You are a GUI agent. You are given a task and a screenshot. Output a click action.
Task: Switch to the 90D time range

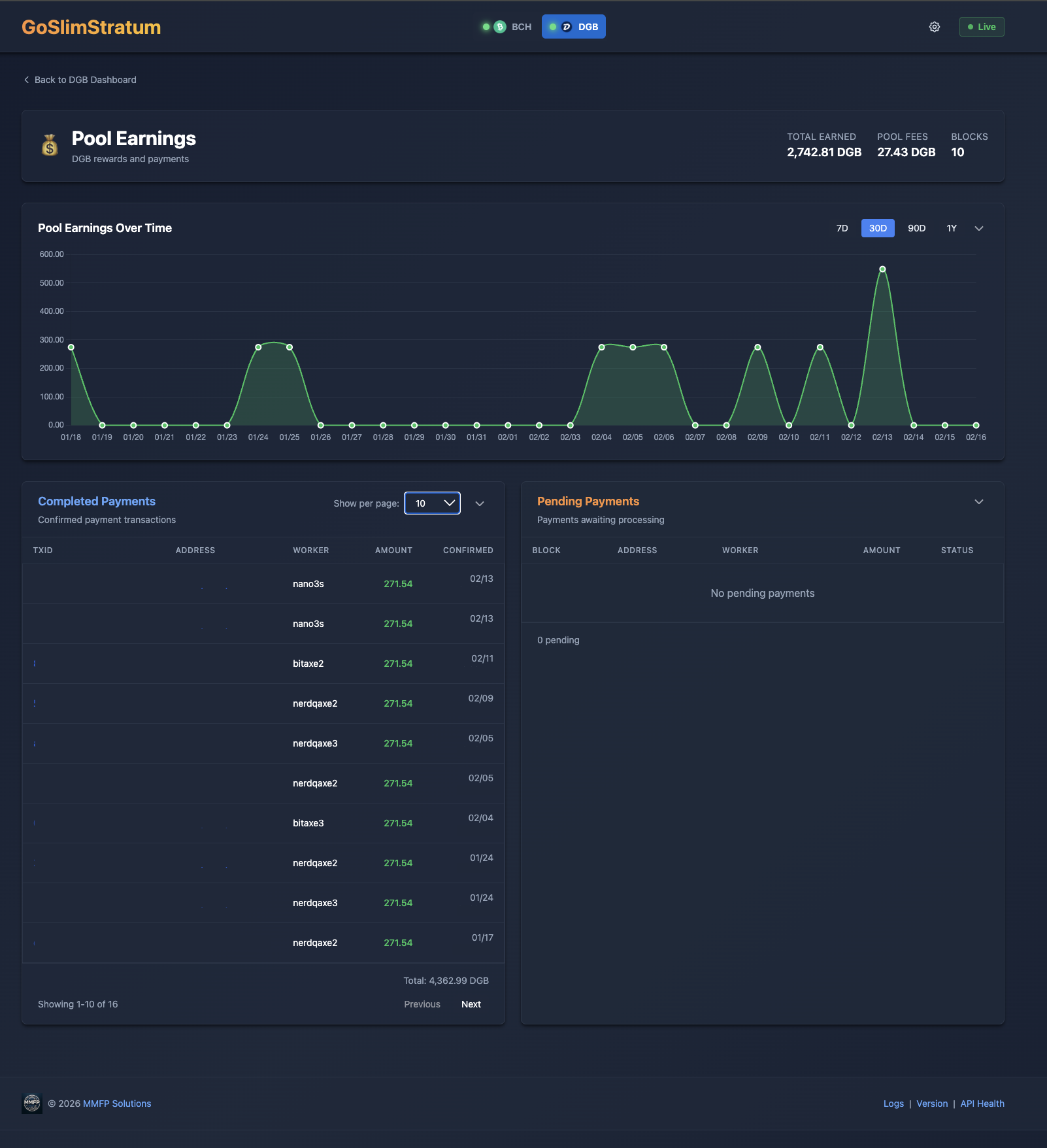point(916,228)
